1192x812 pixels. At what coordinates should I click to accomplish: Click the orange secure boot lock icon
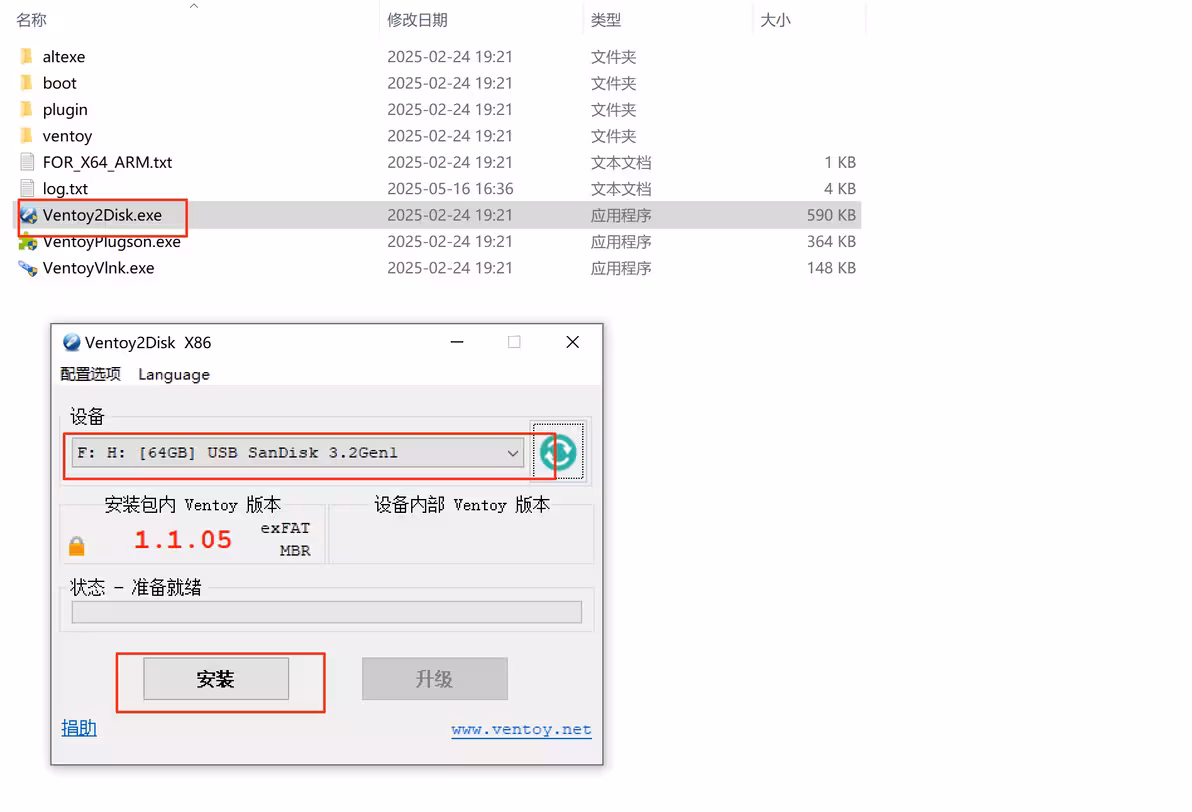point(77,546)
